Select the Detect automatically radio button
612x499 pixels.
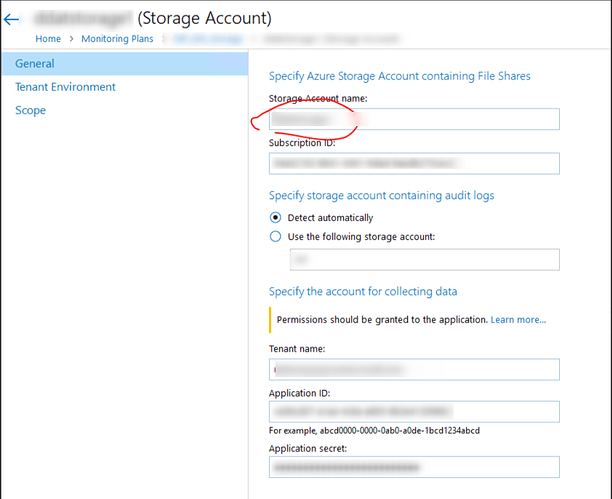click(275, 217)
